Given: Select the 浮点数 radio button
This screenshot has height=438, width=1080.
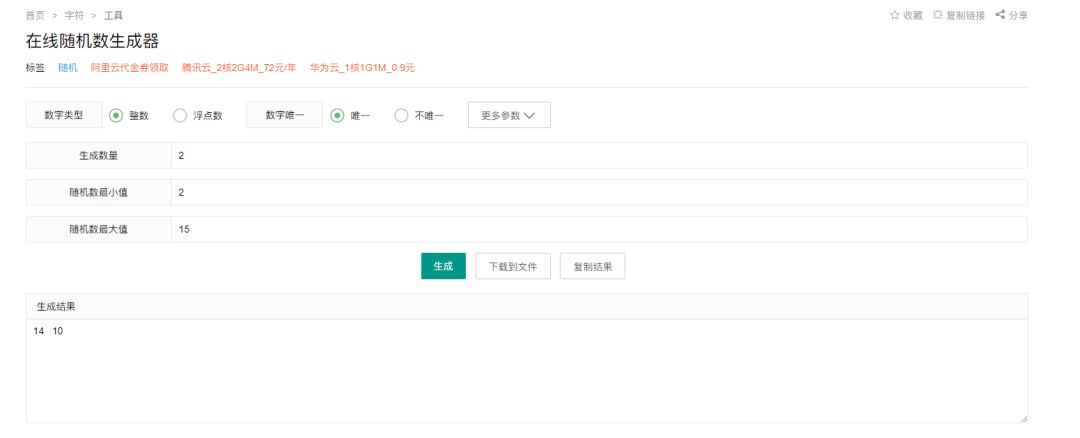Looking at the screenshot, I should point(180,116).
